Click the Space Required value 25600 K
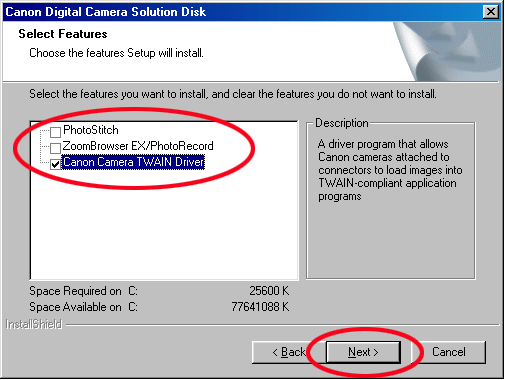Viewport: 505px width, 380px height. (269, 291)
